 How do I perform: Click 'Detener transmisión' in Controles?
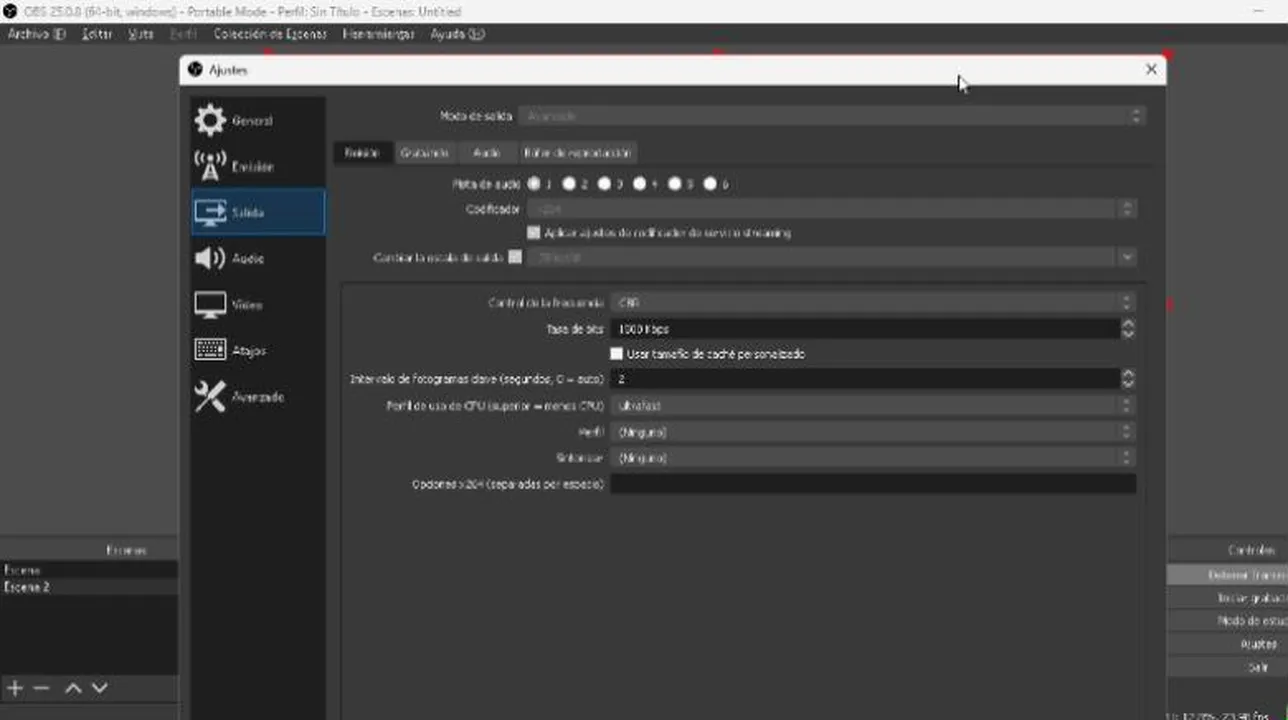tap(1227, 575)
